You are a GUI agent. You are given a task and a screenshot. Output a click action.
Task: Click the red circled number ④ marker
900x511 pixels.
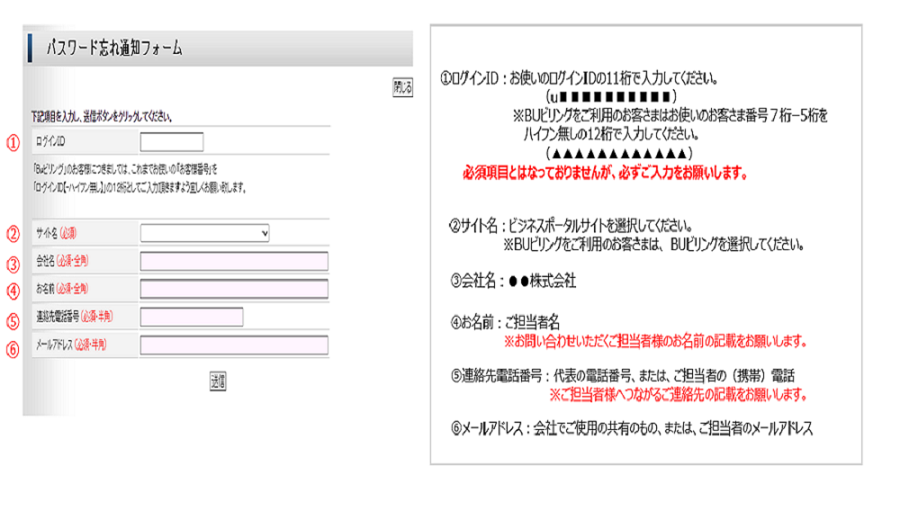(x=13, y=291)
